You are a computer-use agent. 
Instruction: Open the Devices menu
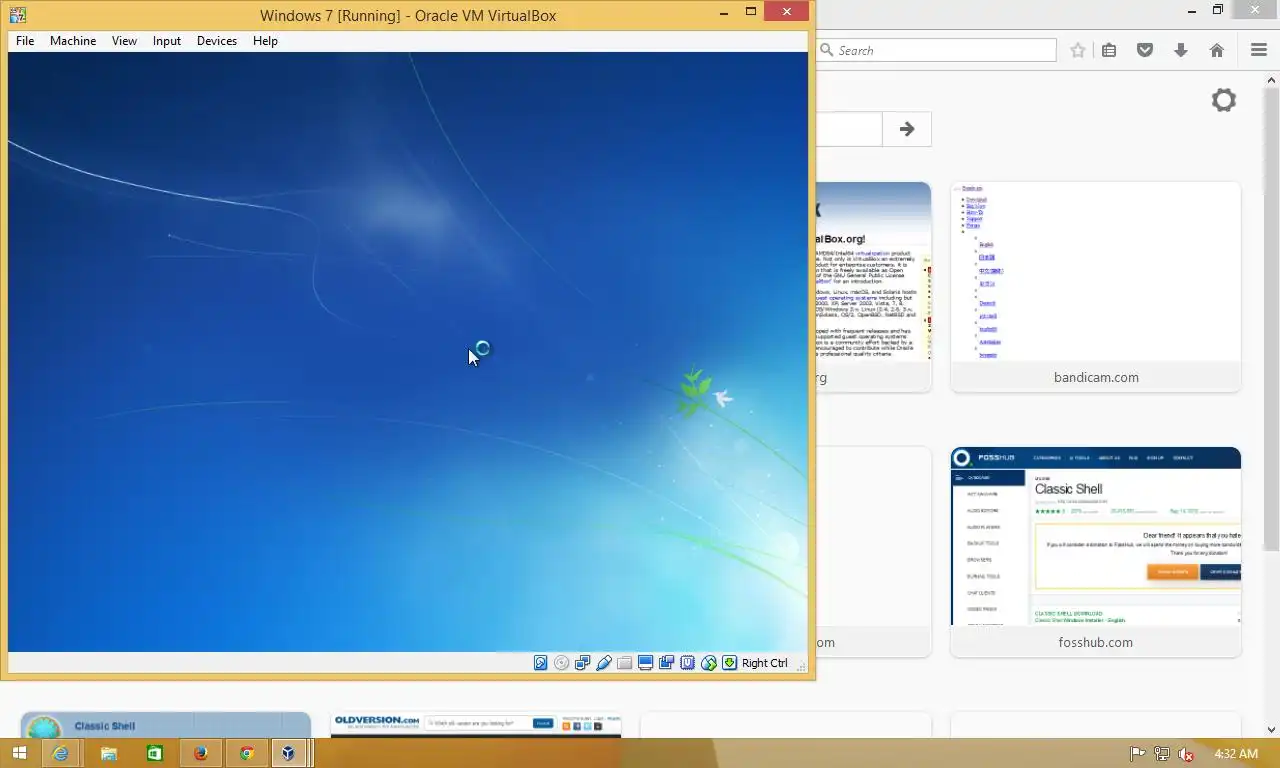217,41
